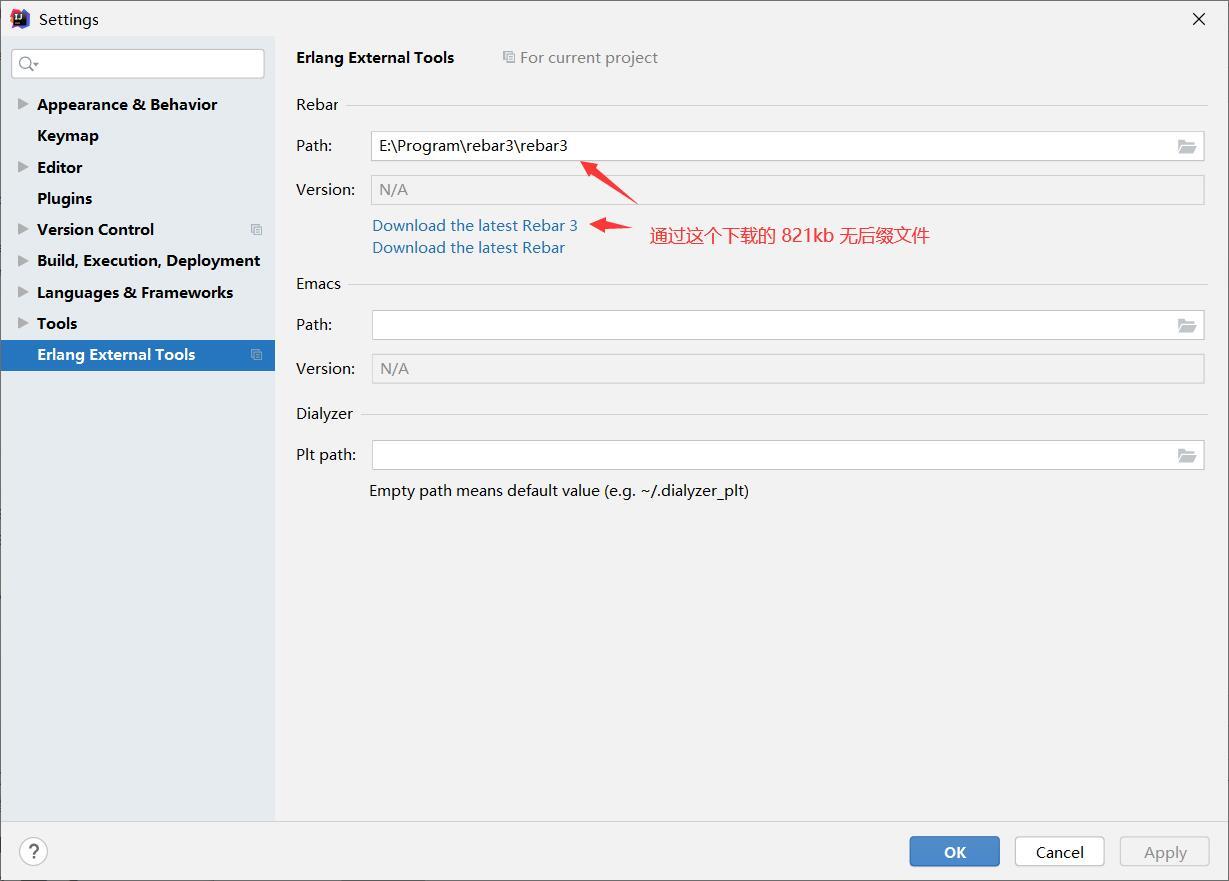The image size is (1229, 881).
Task: Click the help question mark button
Action: [33, 851]
